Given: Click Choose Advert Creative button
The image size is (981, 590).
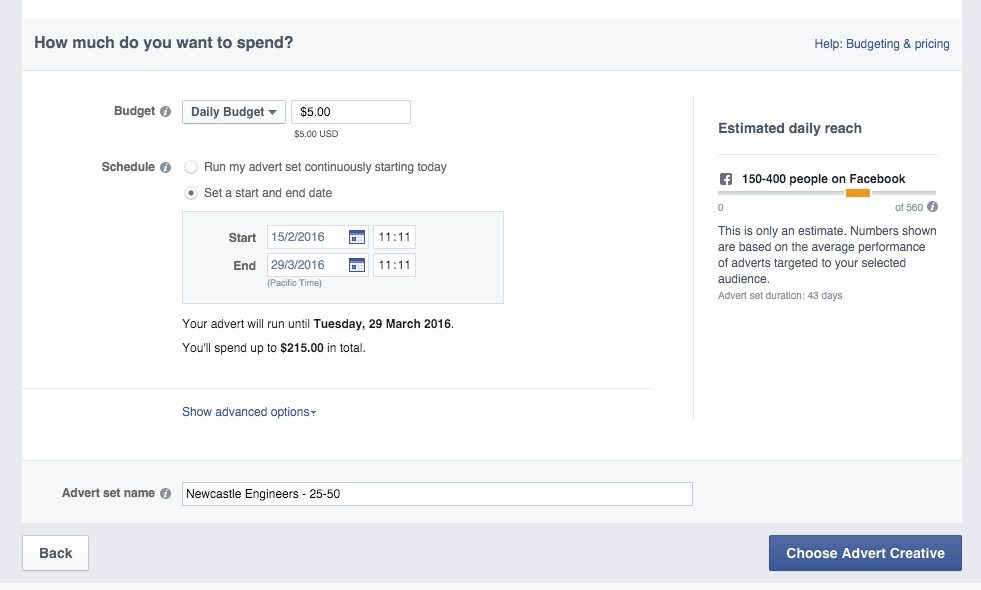Looking at the screenshot, I should [x=865, y=553].
